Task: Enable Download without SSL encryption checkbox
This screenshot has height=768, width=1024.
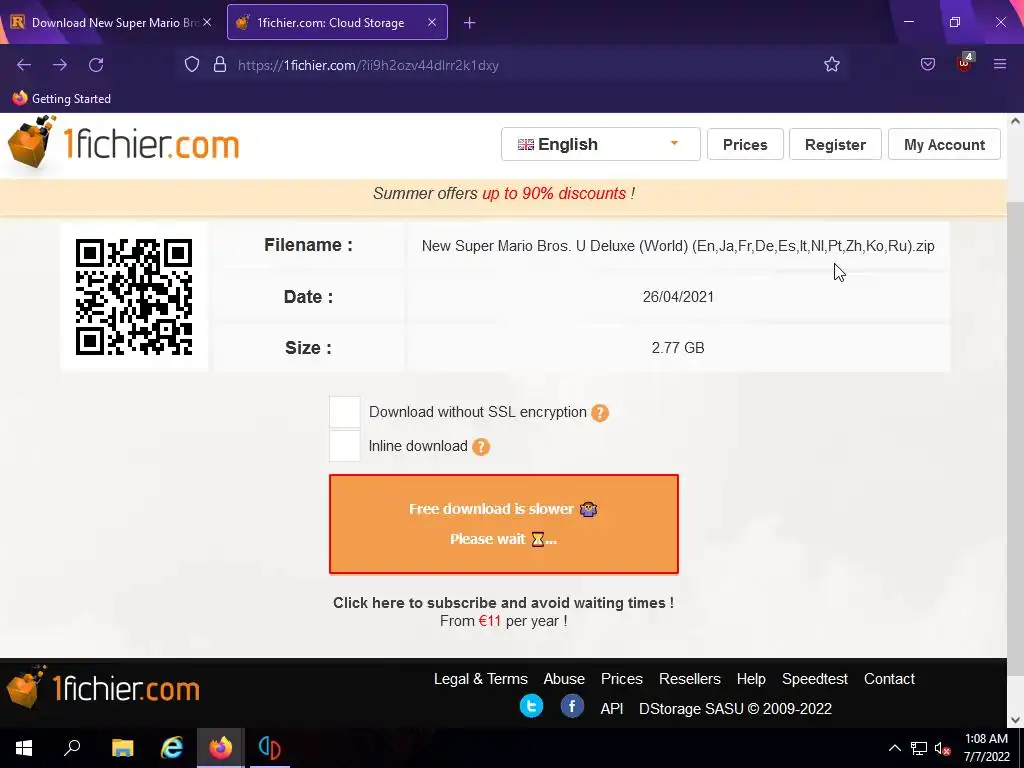Action: 345,412
